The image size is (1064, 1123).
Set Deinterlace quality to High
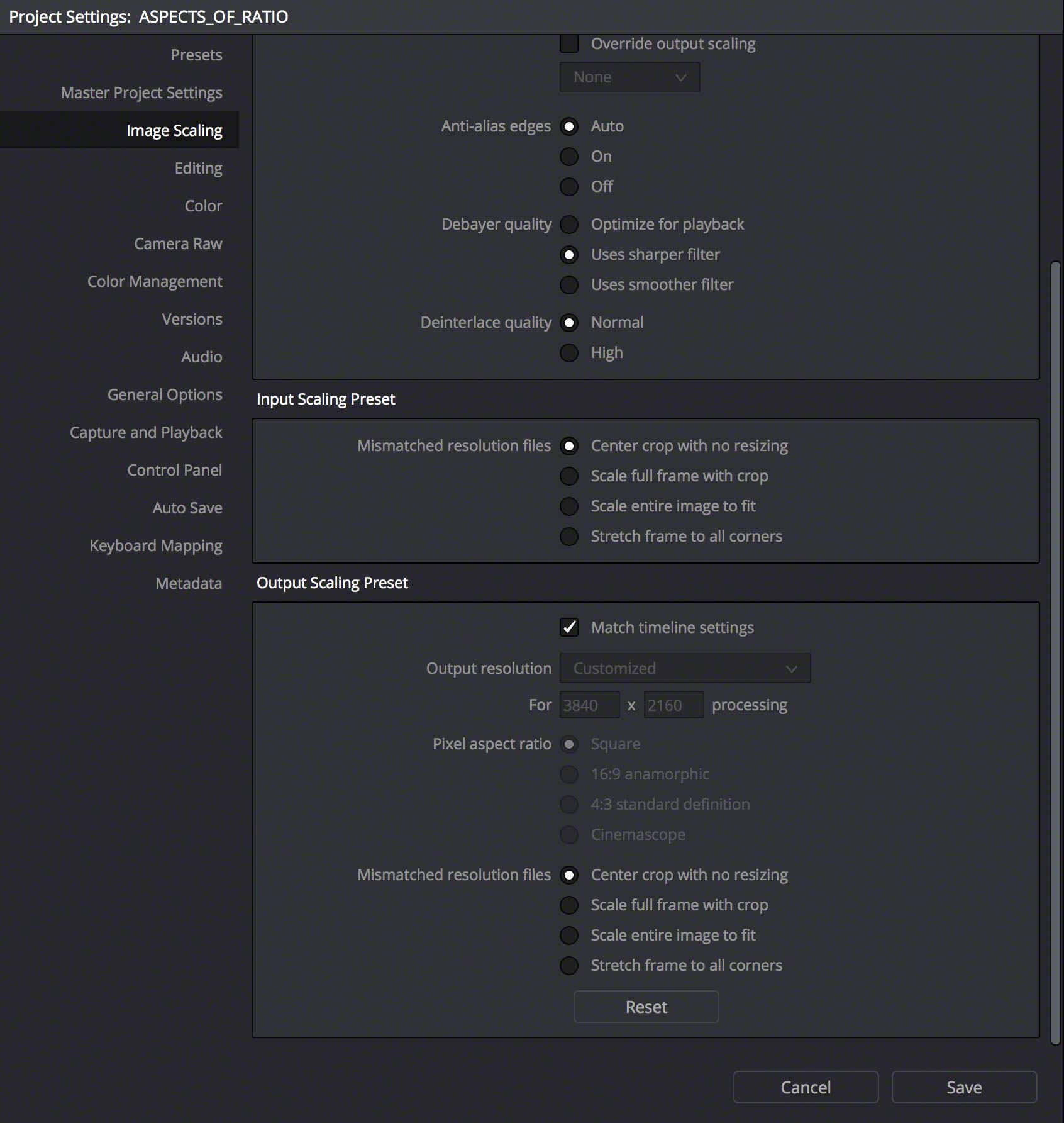[569, 353]
